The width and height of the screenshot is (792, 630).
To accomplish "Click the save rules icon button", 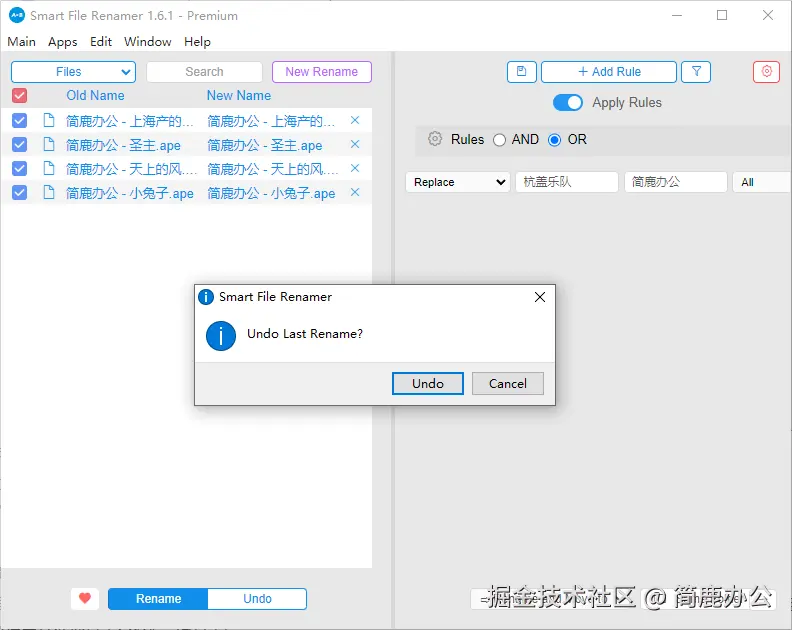I will 522,72.
